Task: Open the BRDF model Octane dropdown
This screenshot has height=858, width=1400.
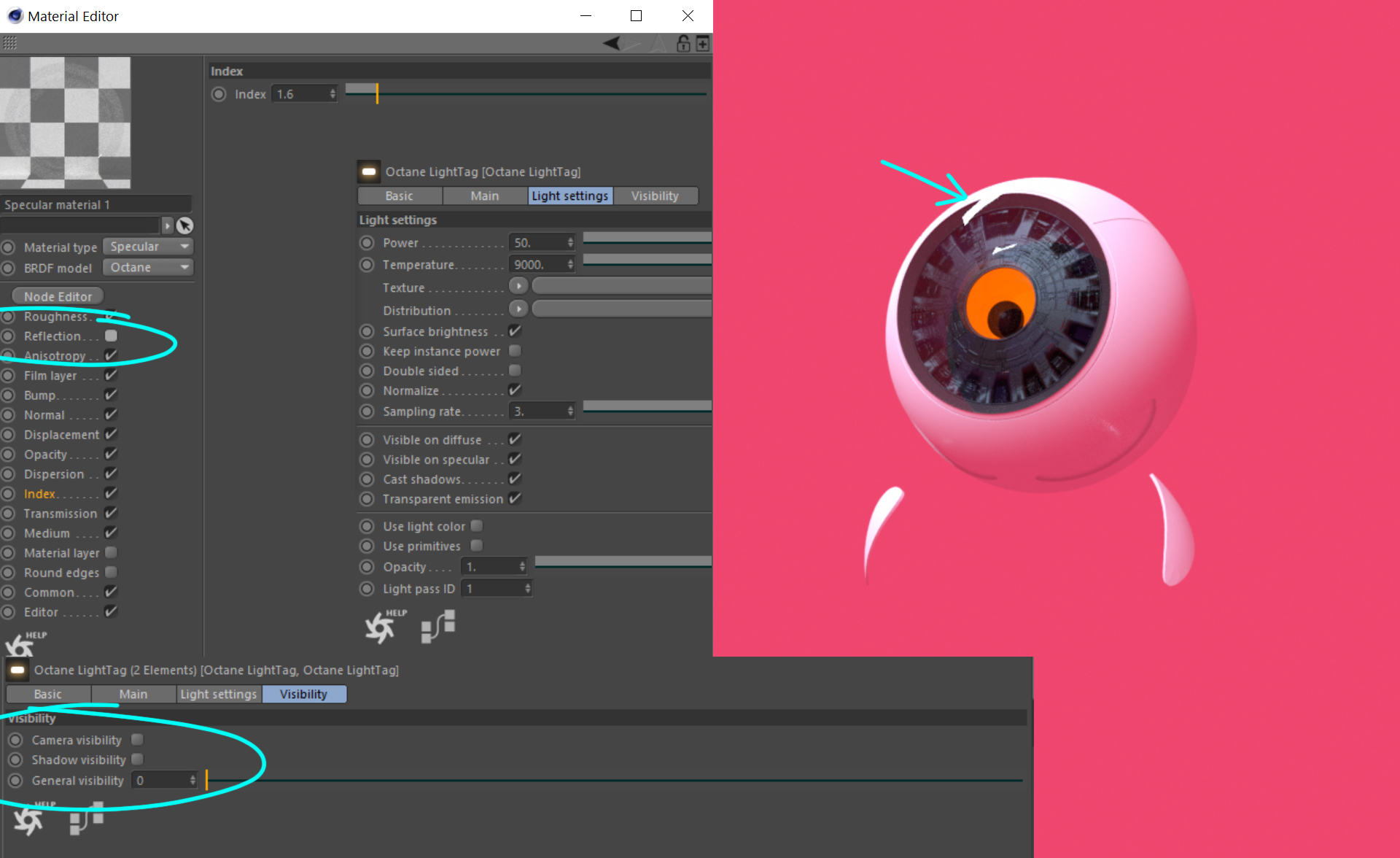Action: pos(148,268)
